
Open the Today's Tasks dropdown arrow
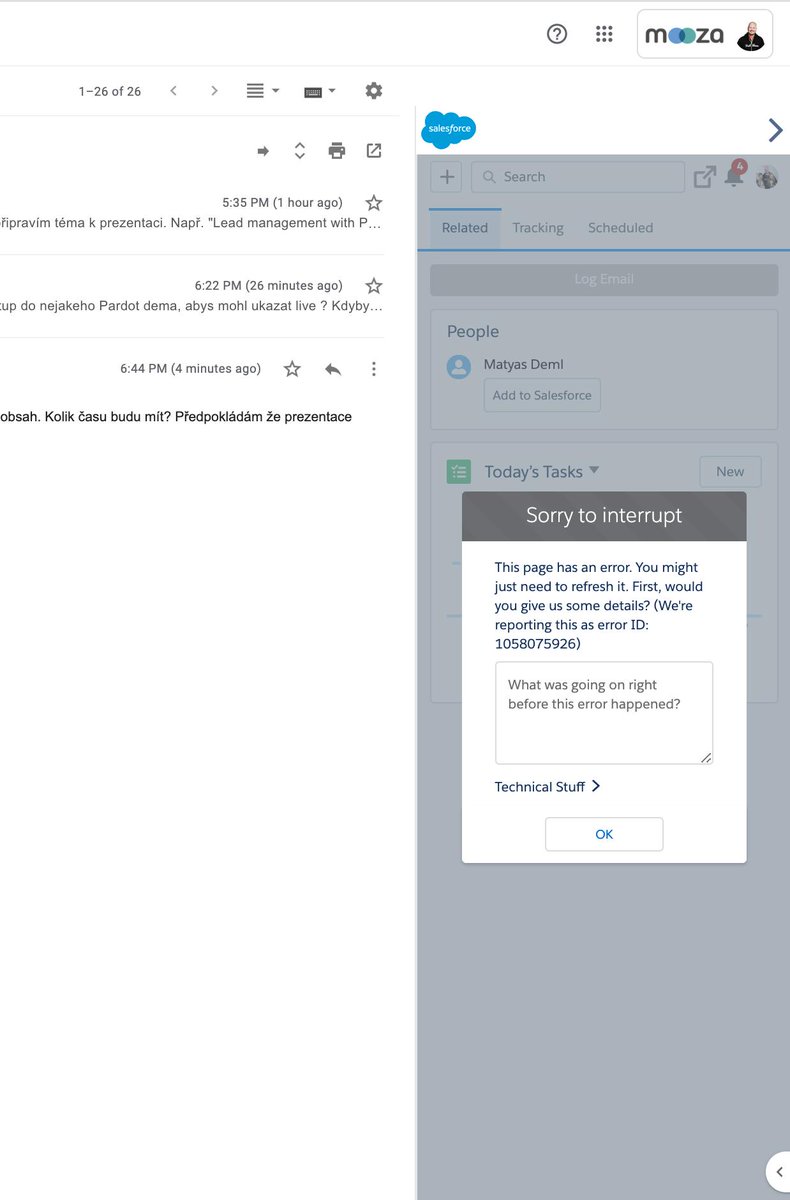(x=594, y=470)
